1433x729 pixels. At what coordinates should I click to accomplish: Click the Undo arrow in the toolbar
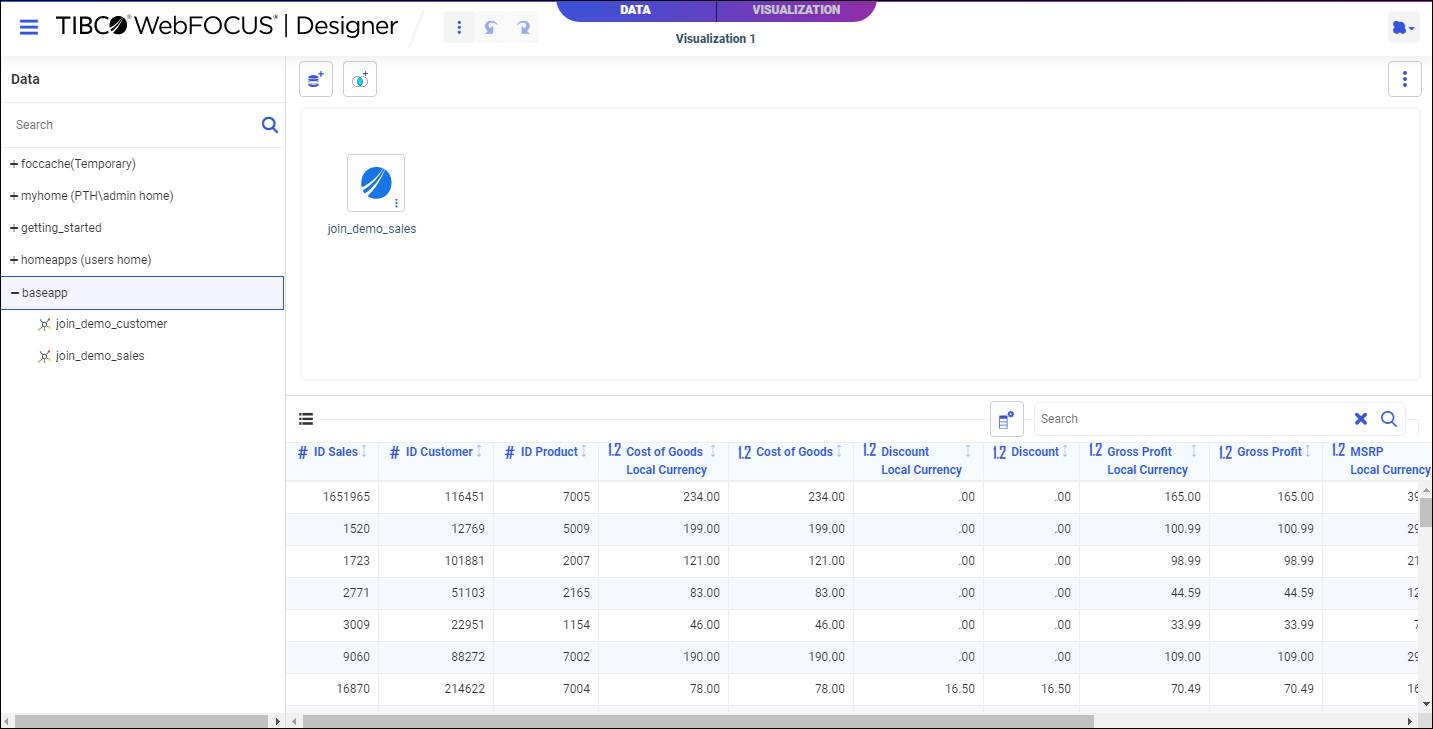491,27
